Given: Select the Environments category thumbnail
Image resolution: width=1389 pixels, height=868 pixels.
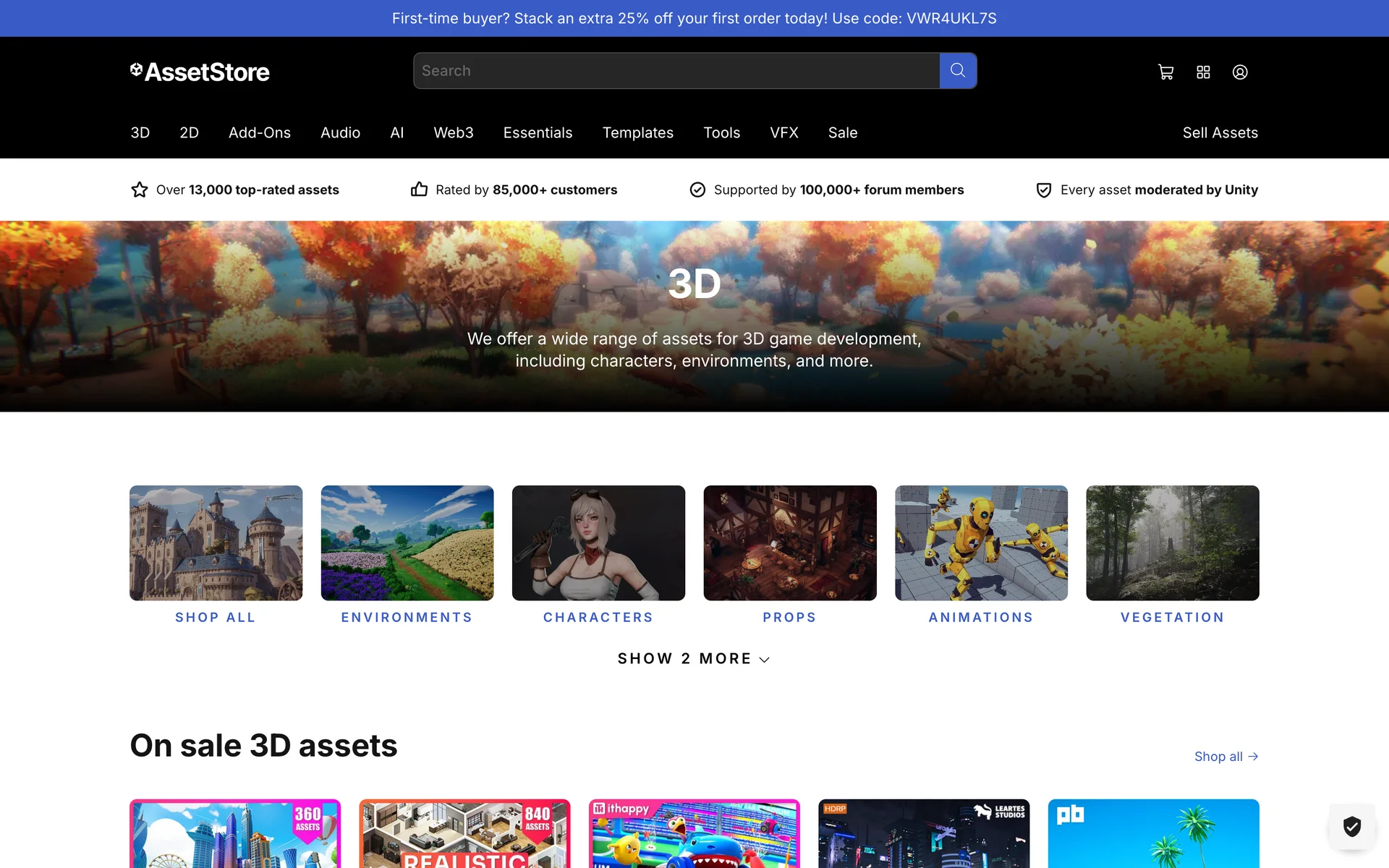Looking at the screenshot, I should tap(407, 542).
